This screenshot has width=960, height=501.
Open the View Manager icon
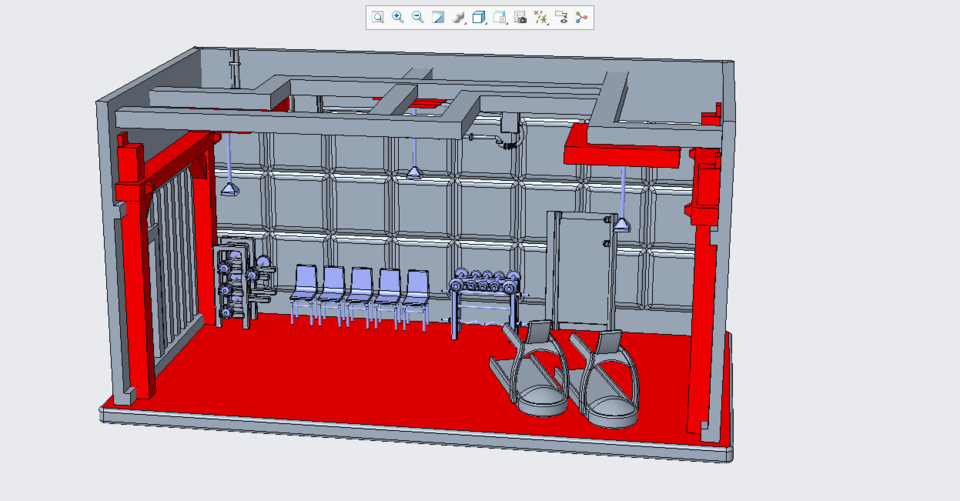click(x=500, y=17)
